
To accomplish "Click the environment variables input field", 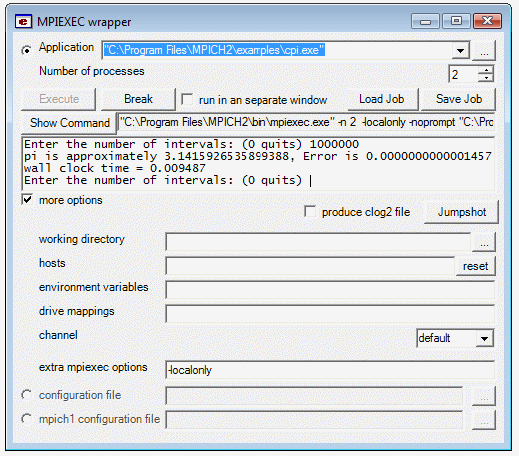I will 330,289.
